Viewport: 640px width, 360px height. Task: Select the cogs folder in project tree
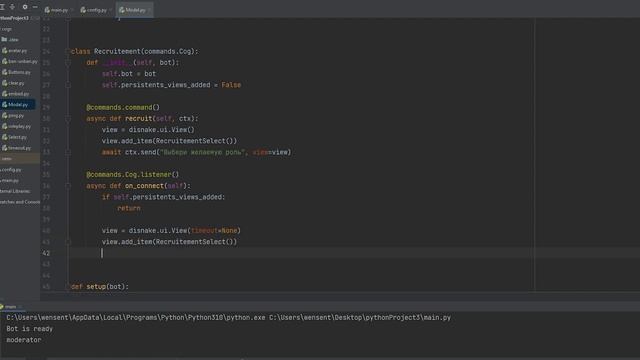click(6, 29)
